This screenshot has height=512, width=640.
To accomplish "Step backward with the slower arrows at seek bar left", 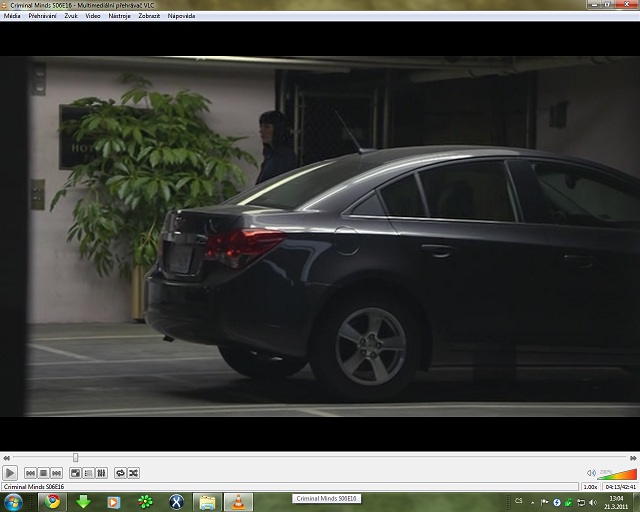I will [x=6, y=458].
